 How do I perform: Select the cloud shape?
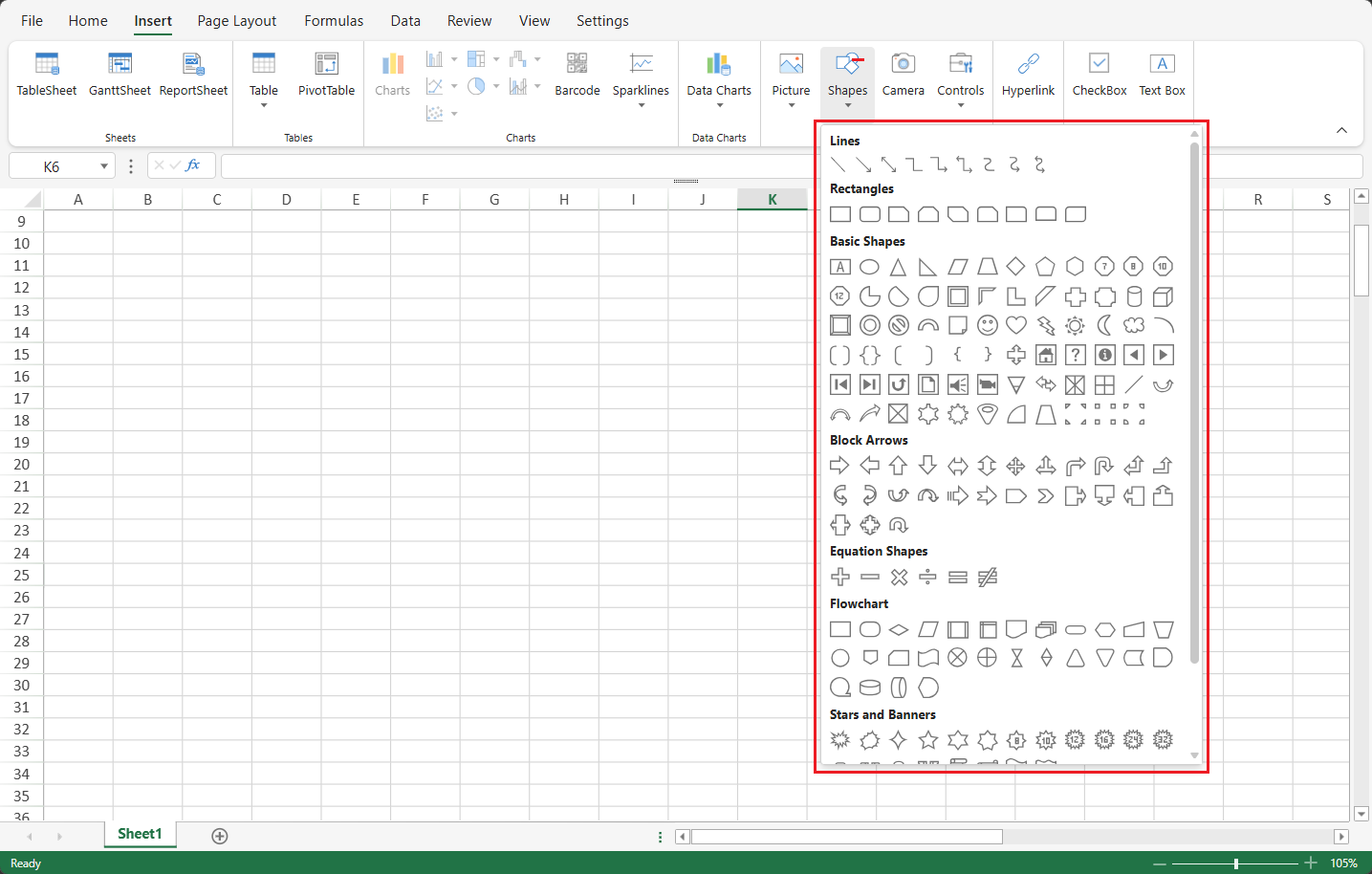1134,326
